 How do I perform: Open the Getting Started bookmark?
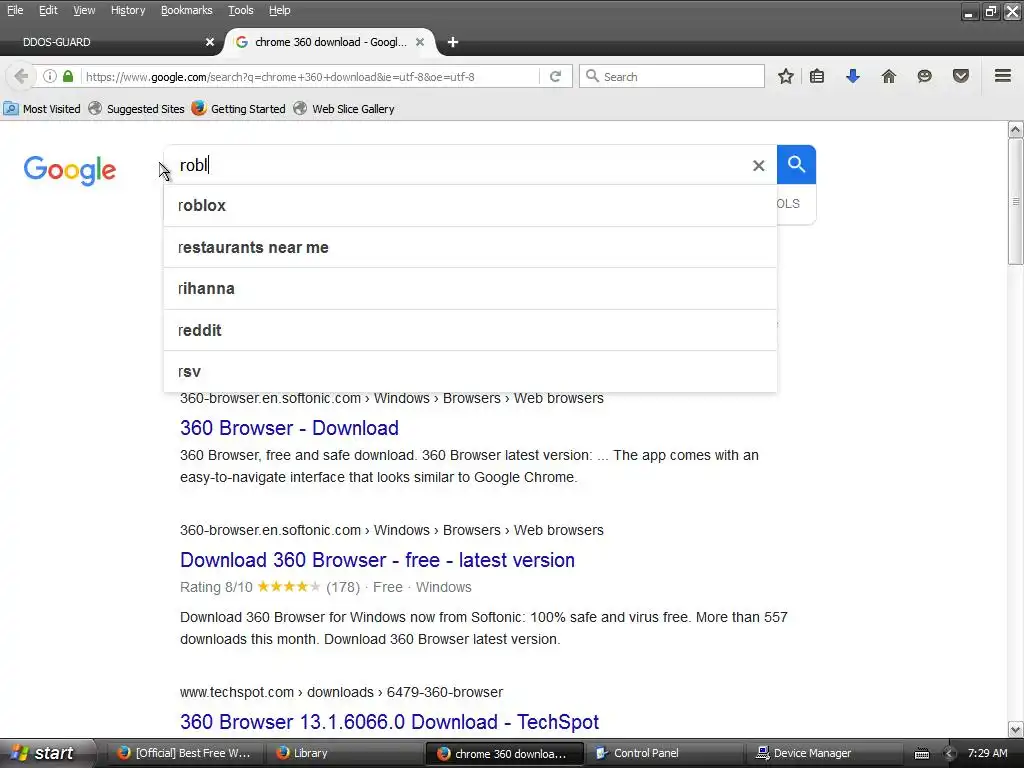(239, 109)
